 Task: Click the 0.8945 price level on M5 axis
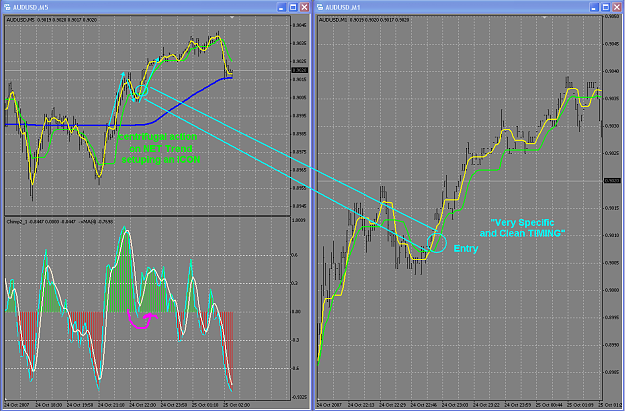299,206
